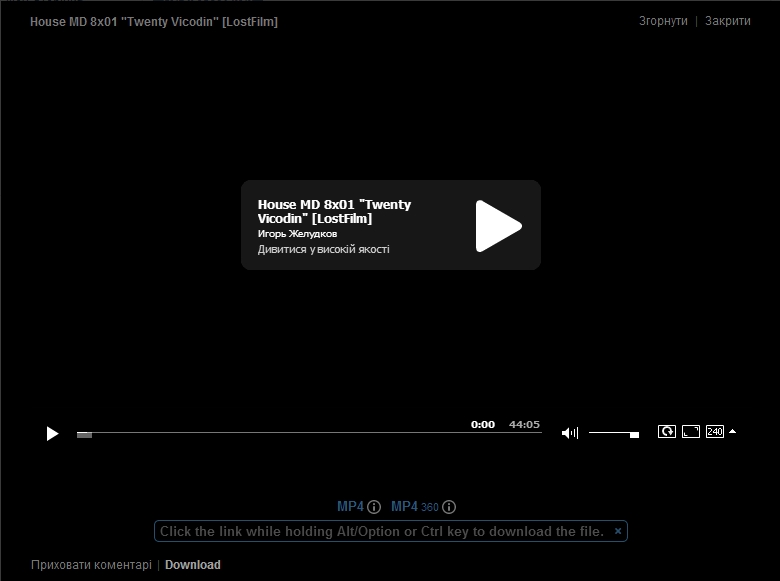Mute audio with the speaker icon
This screenshot has width=780, height=581.
570,433
